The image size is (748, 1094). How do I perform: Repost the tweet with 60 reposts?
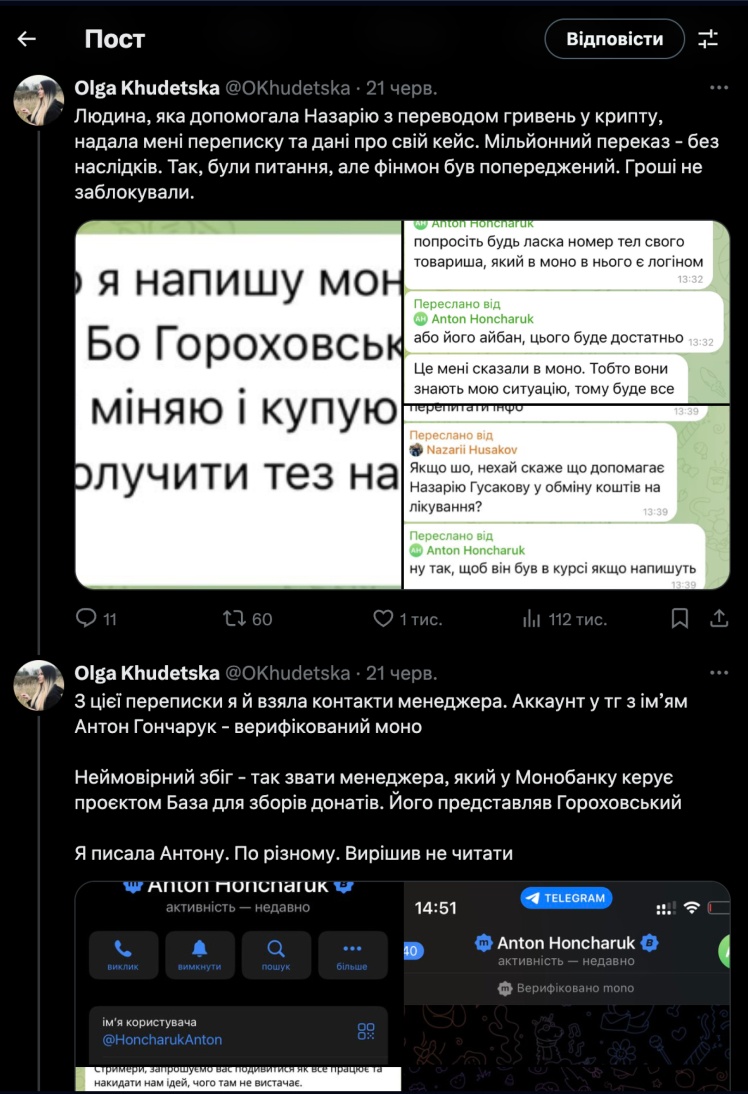click(x=235, y=619)
